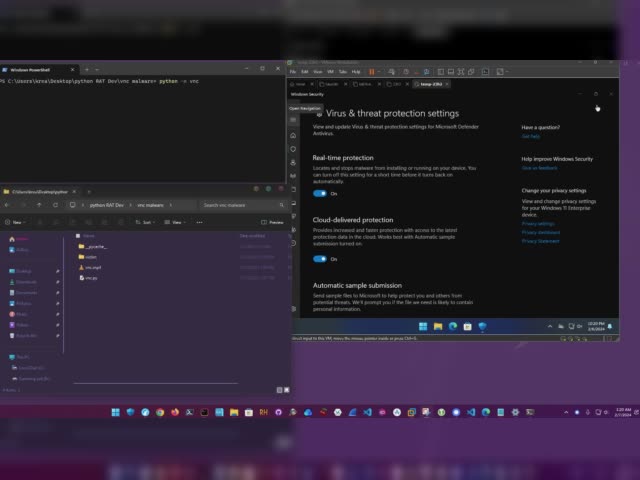Open the VMware View menu

(318, 72)
